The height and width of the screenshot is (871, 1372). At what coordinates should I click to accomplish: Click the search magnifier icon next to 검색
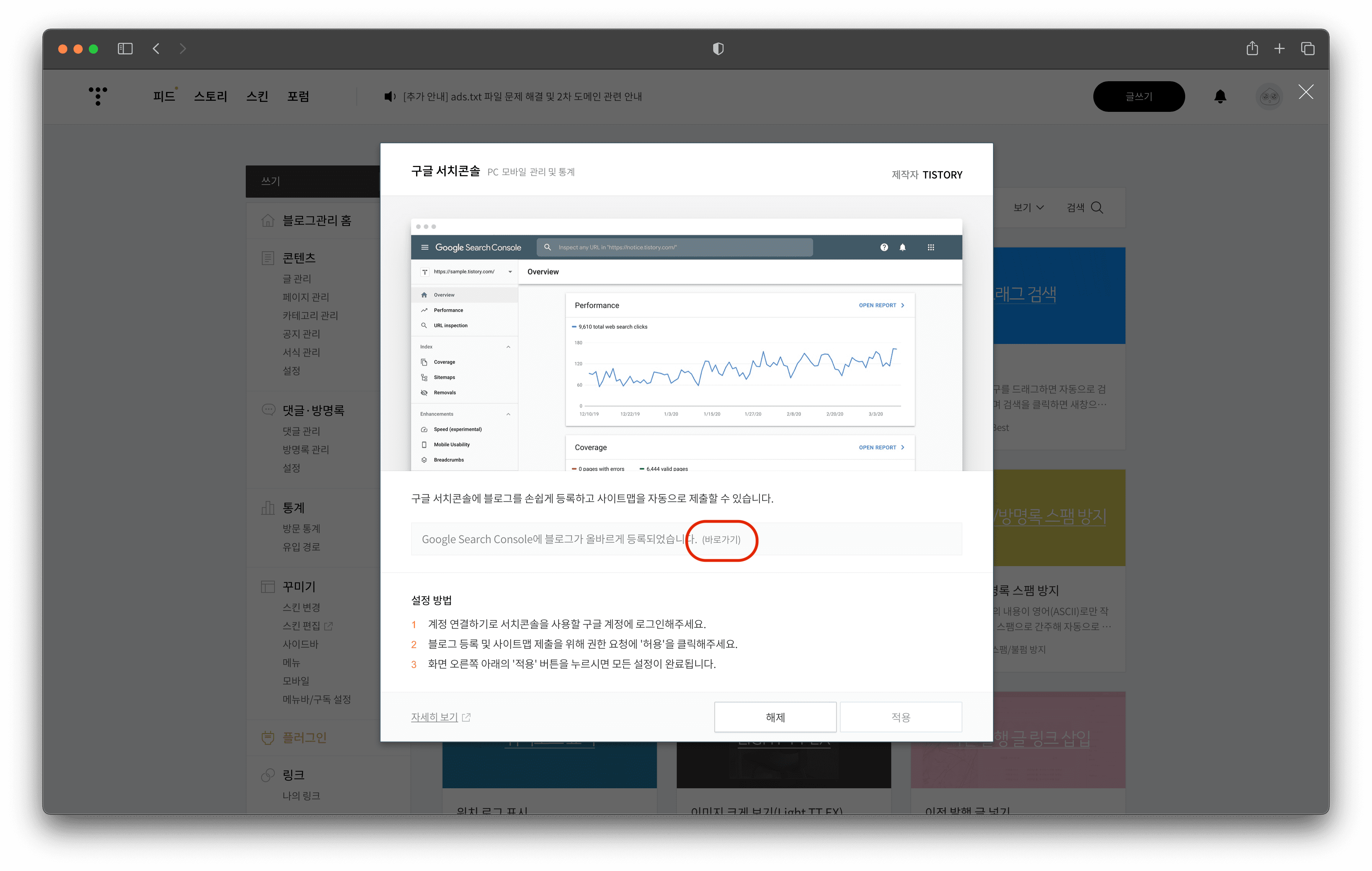tap(1097, 208)
